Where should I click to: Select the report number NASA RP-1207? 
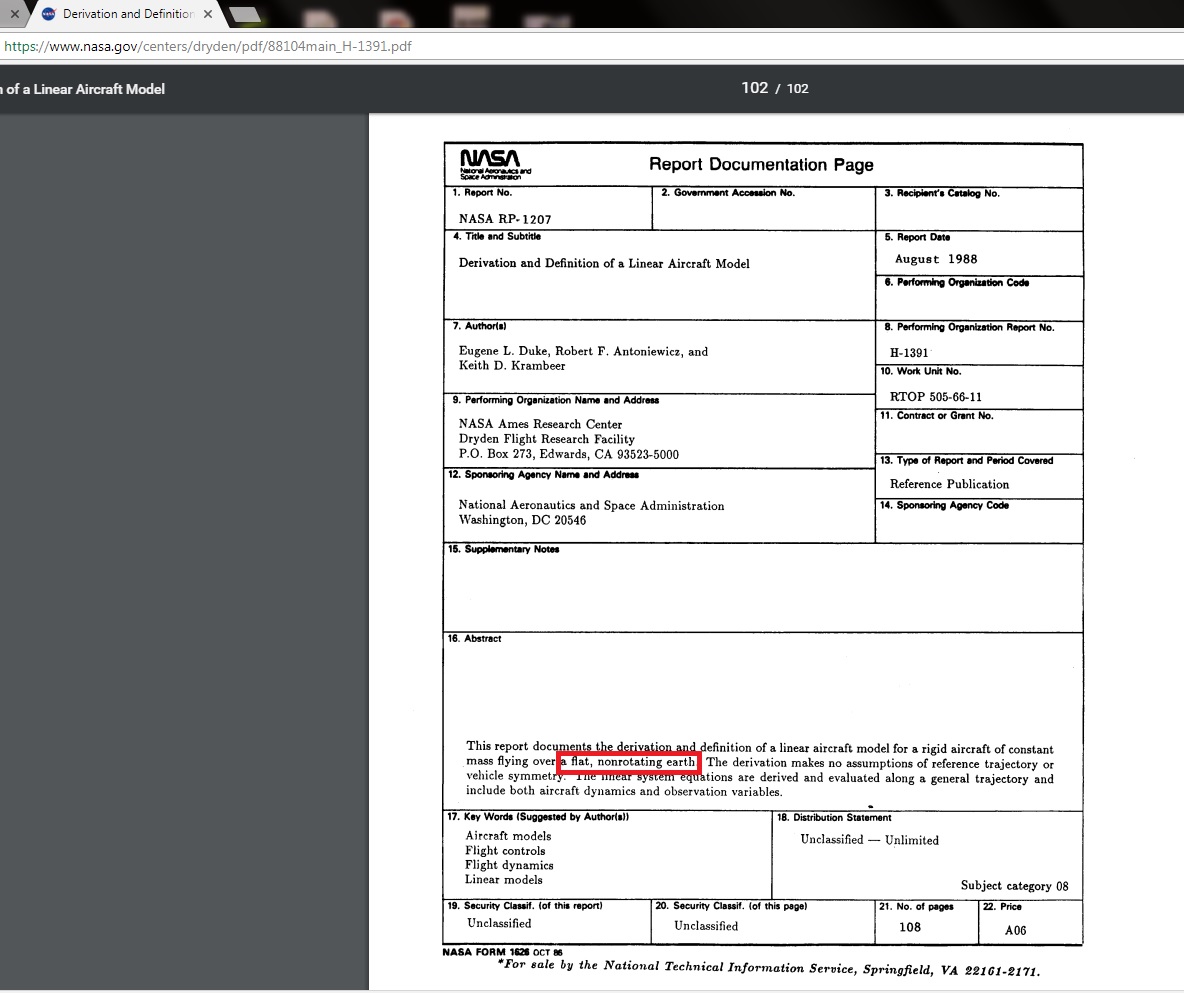pyautogui.click(x=505, y=219)
